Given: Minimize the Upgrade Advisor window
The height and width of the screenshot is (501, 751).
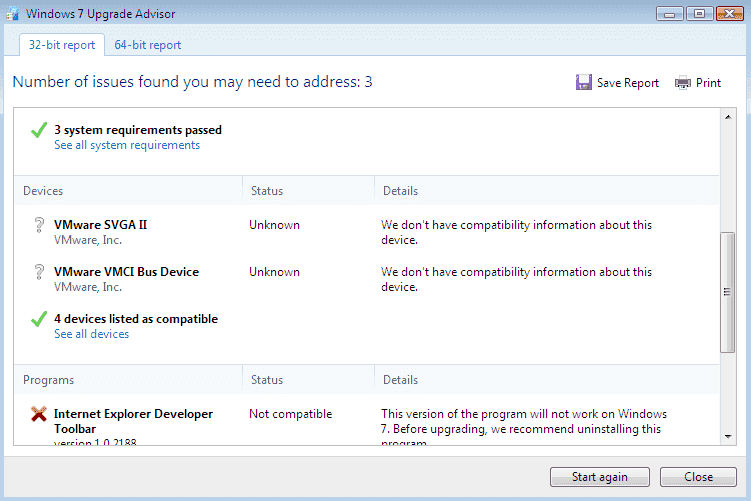Looking at the screenshot, I should tap(670, 14).
